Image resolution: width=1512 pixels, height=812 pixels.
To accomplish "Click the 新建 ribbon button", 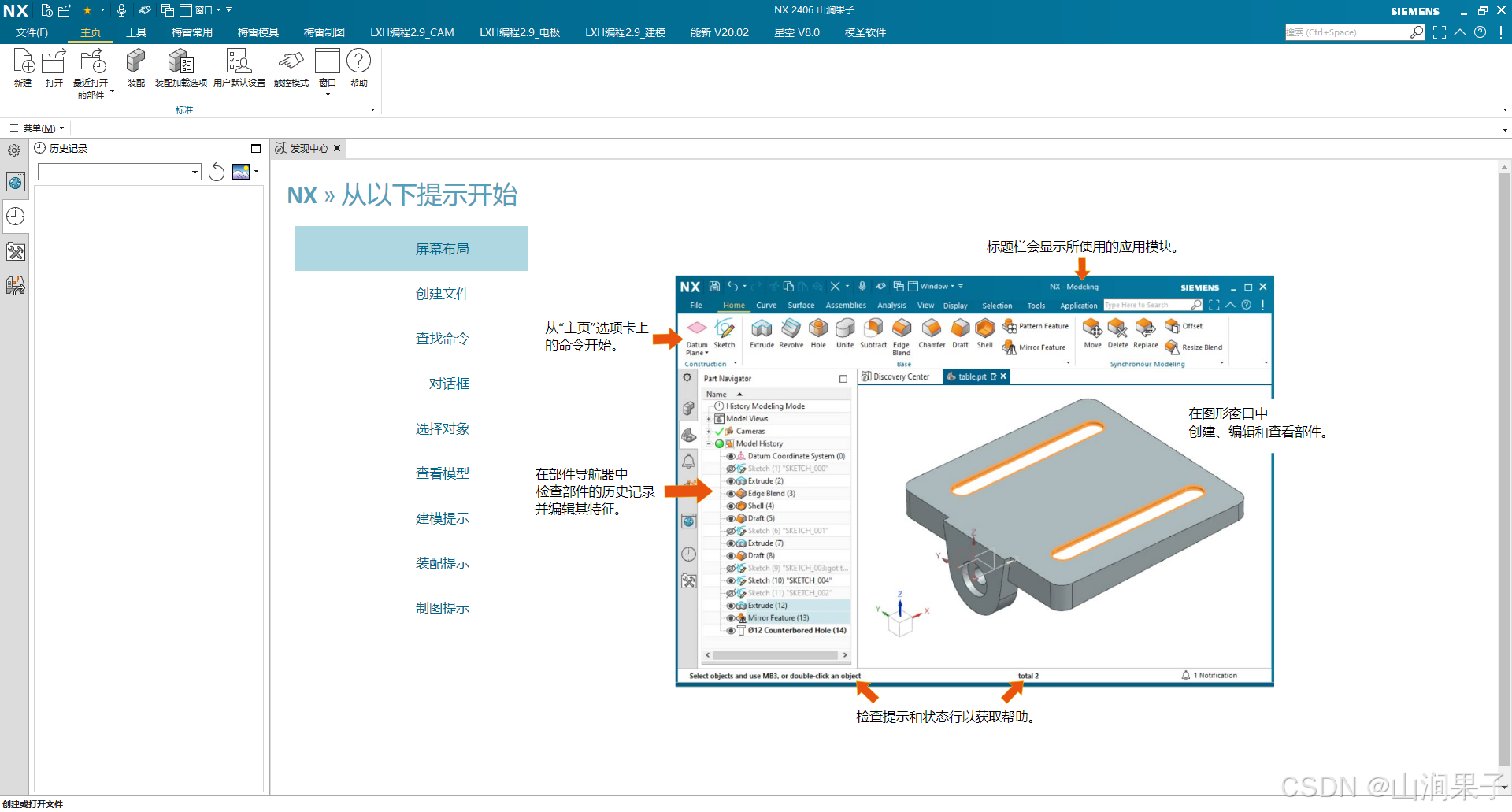I will tap(23, 68).
